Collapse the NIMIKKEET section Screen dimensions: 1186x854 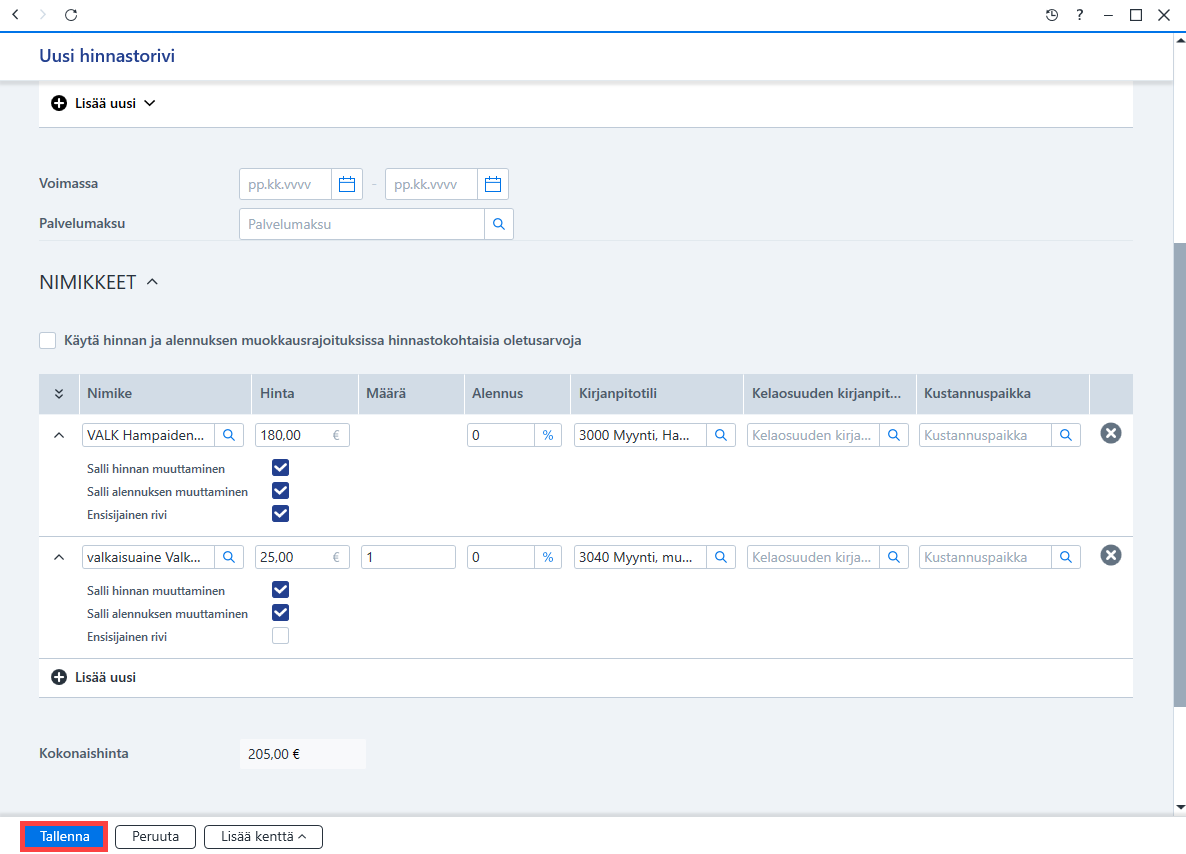[x=152, y=281]
